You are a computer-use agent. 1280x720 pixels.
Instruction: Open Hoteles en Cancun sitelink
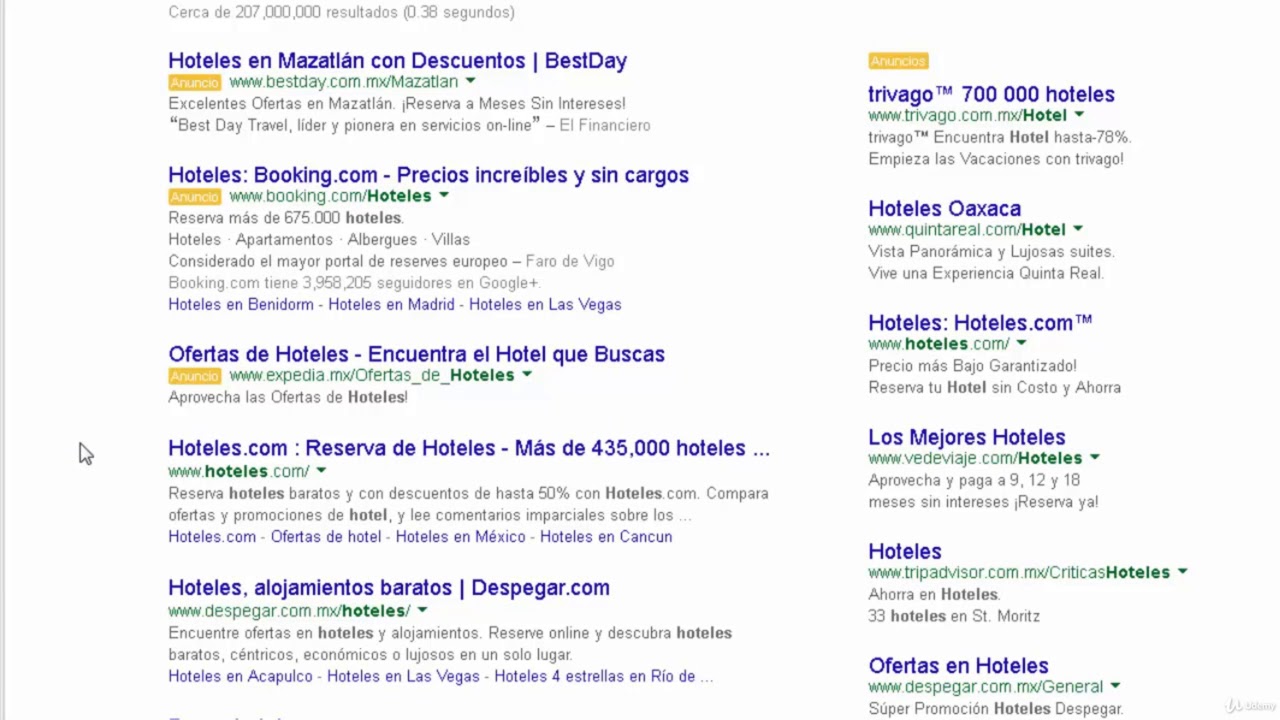point(606,537)
